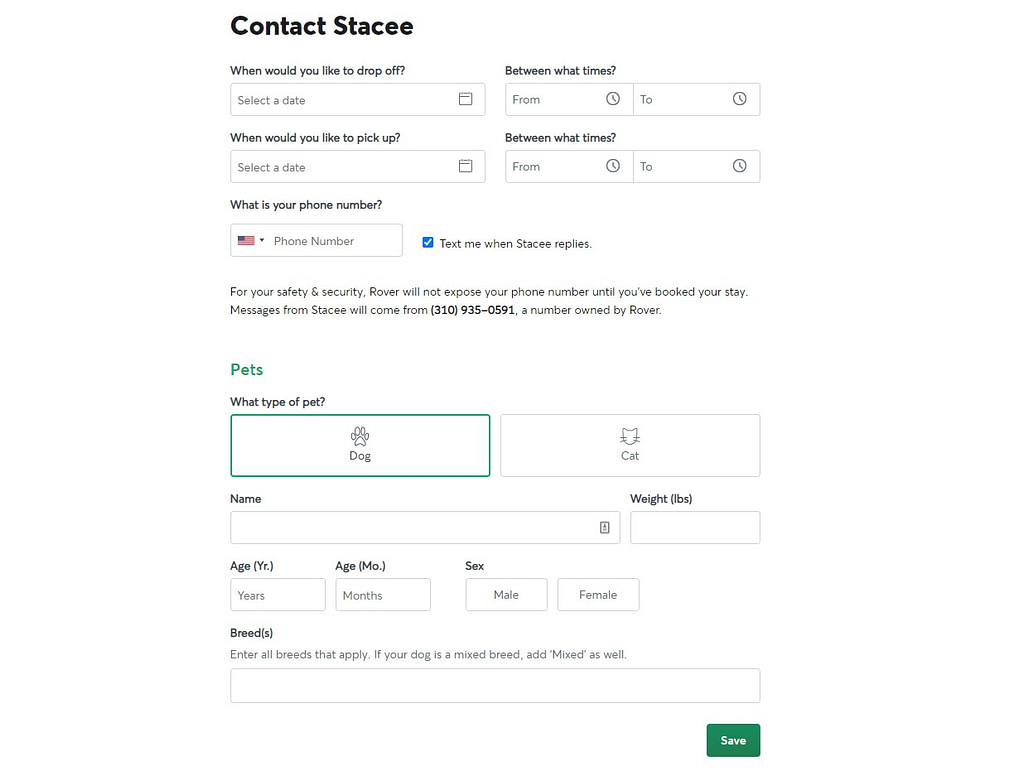Click the clock icon in pick-up From field
Screen dimensions: 1024x771
613,166
